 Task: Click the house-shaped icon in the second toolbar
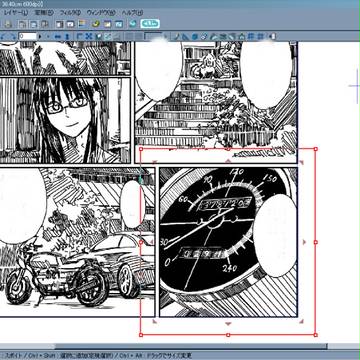pyautogui.click(x=242, y=36)
